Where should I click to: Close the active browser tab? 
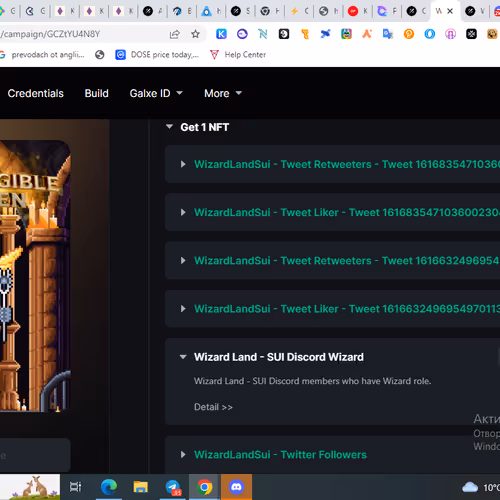click(x=450, y=11)
